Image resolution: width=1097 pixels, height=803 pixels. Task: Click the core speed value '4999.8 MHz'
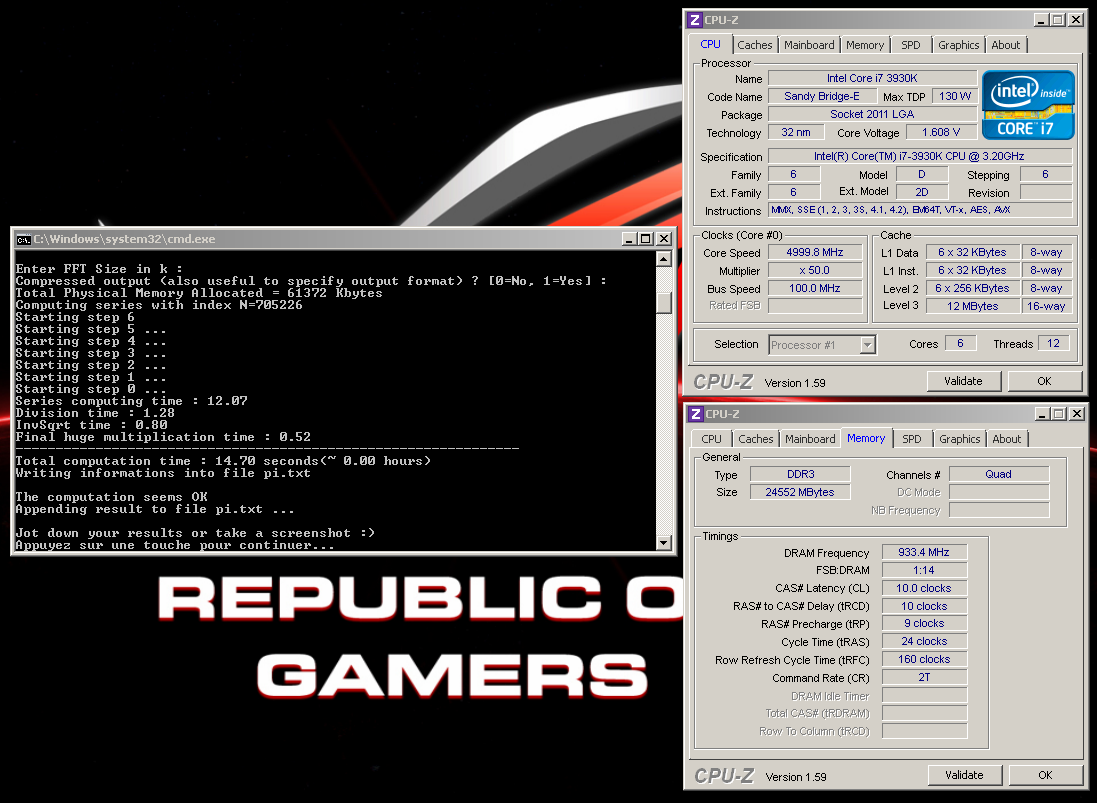tap(814, 253)
